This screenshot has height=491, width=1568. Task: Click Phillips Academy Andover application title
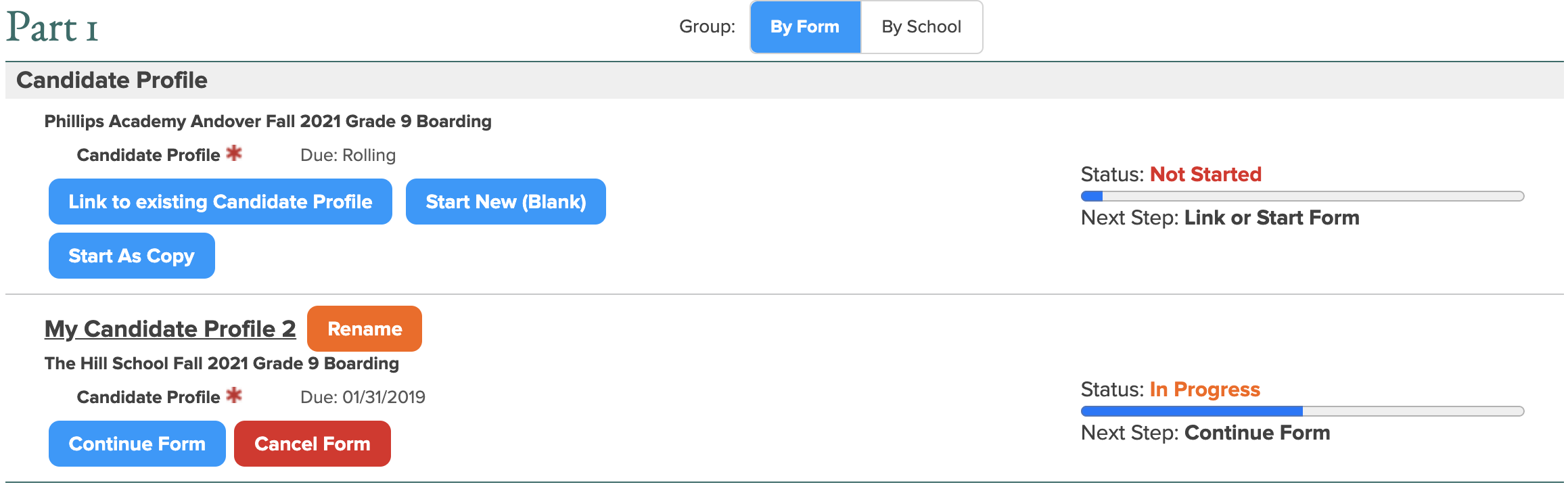click(267, 122)
